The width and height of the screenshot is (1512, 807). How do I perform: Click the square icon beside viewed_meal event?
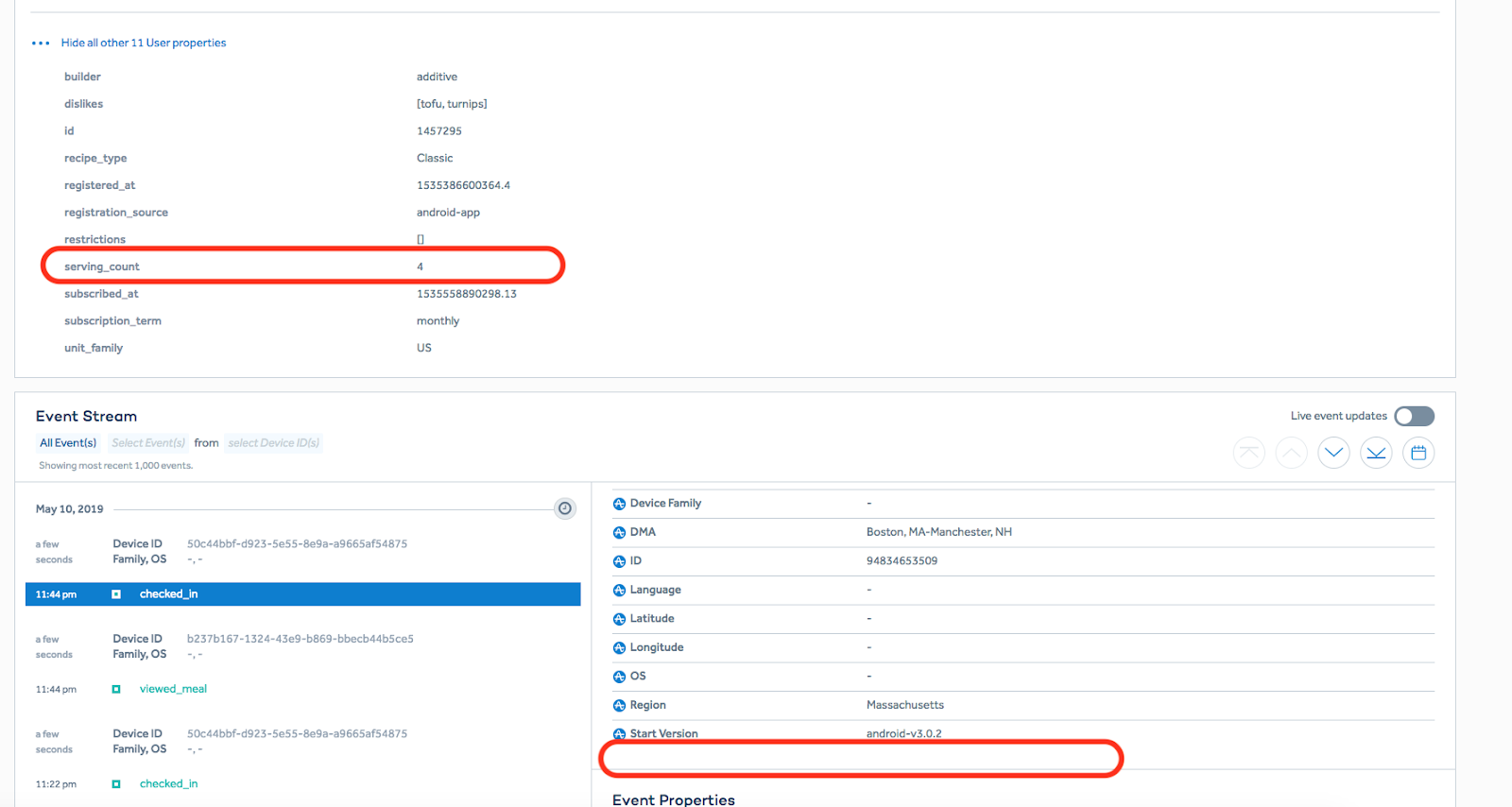pos(116,690)
